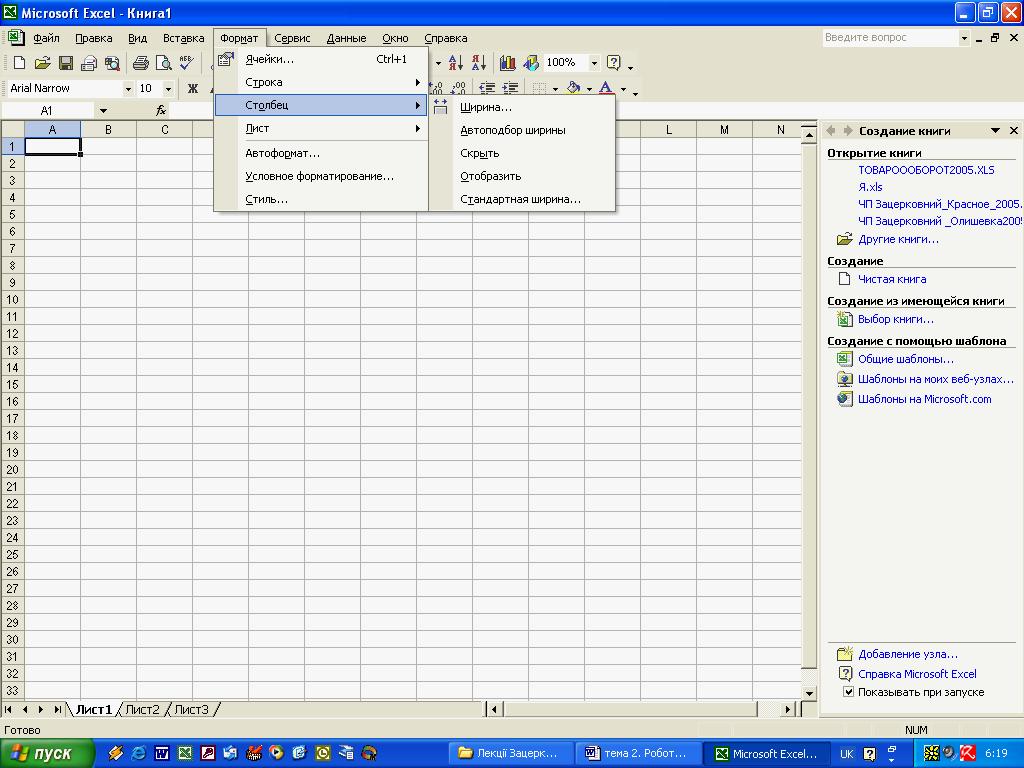Open the font name dropdown Arial Narrow
Screen dimensions: 1024x768
point(128,88)
